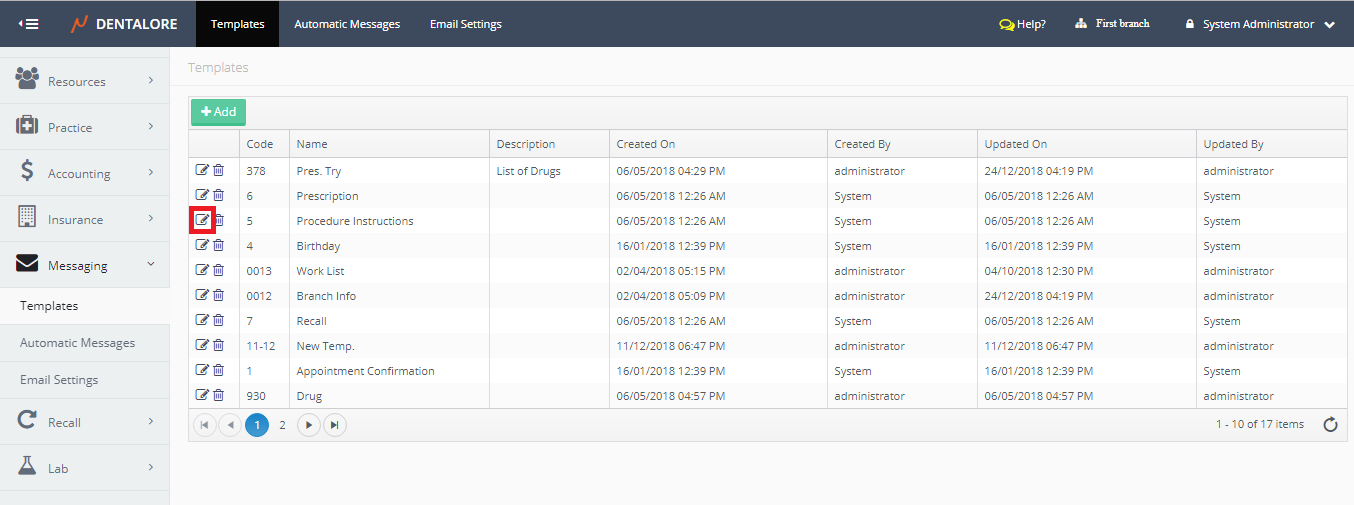The width and height of the screenshot is (1354, 505).
Task: Delete the Work List template
Action: point(219,270)
